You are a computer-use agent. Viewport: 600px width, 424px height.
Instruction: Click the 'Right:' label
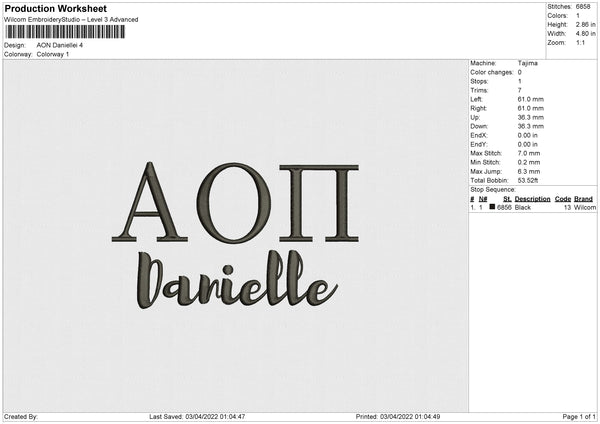[x=478, y=108]
